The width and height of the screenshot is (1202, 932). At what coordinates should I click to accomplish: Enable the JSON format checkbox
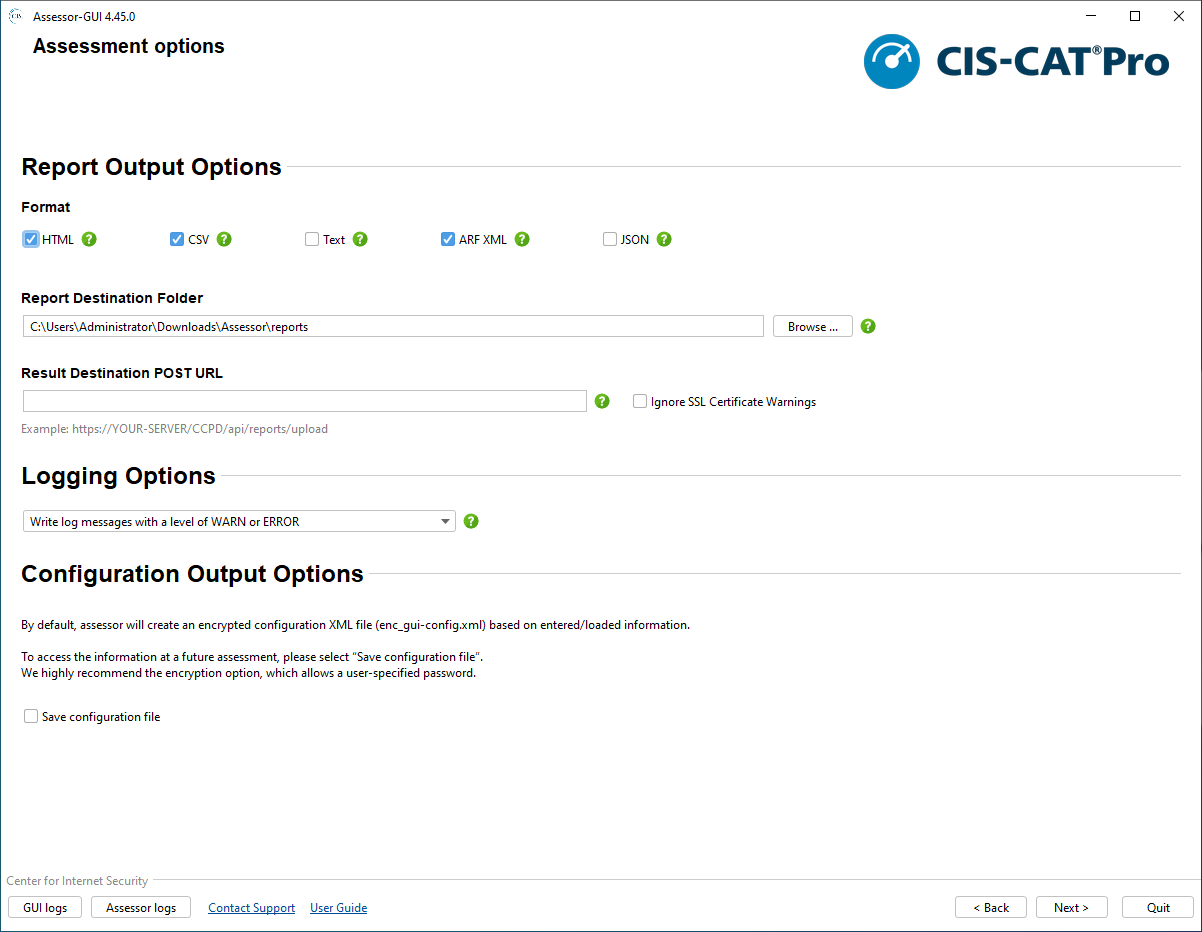(x=610, y=240)
